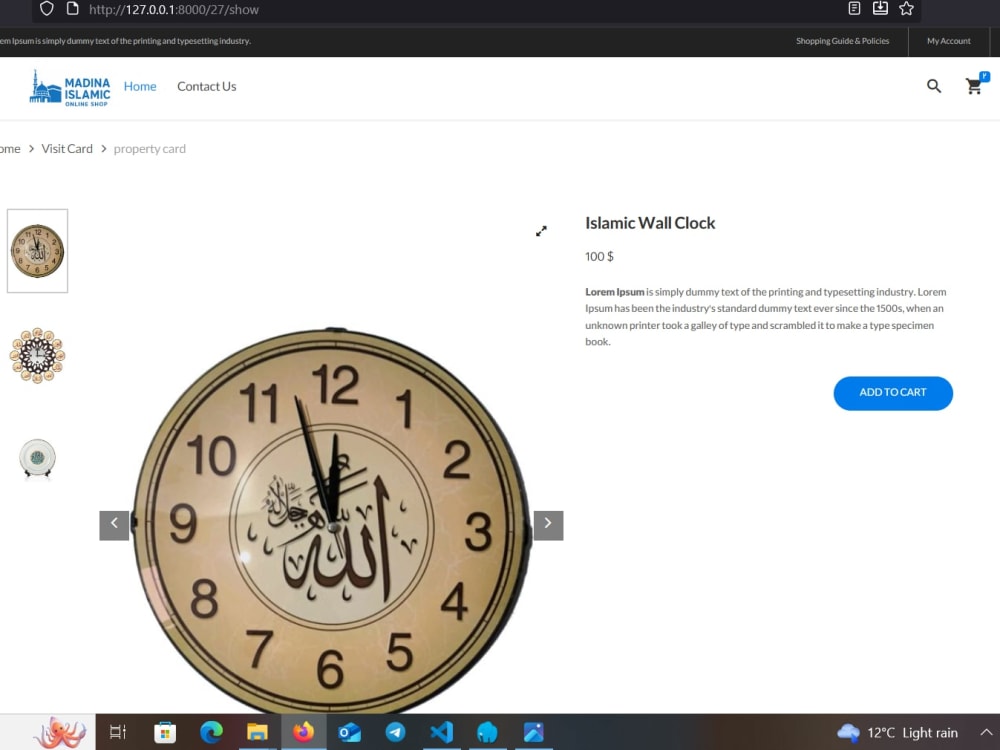Click the octopus icon at taskbar start
The height and width of the screenshot is (750, 1000).
click(x=59, y=733)
